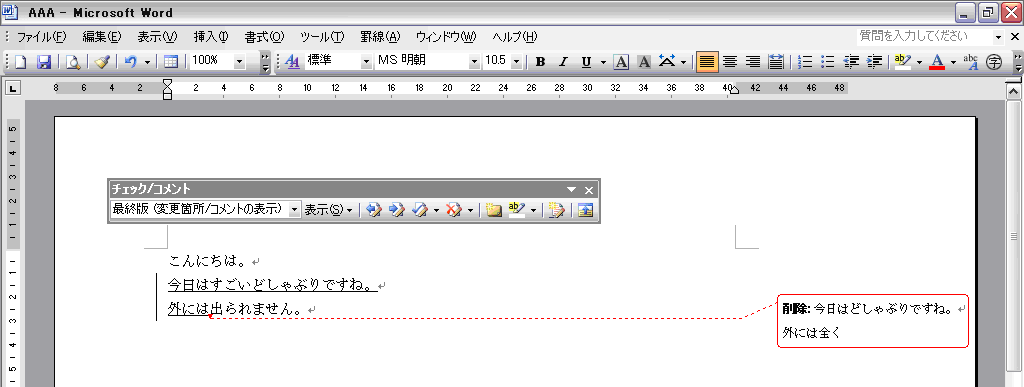The image size is (1024, 387).
Task: Apply italic formatting
Action: 563,62
